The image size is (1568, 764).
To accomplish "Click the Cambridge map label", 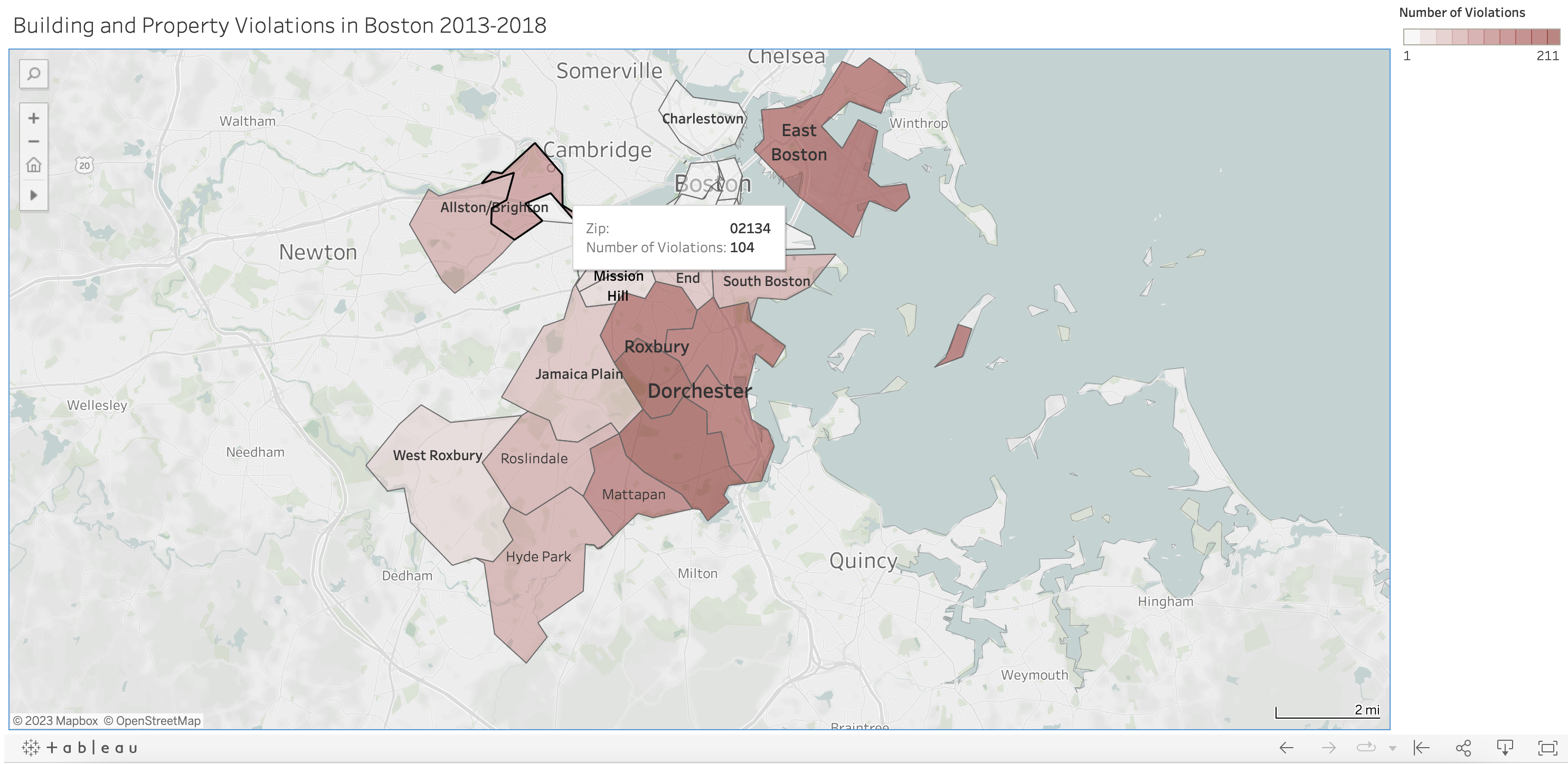I will point(597,150).
